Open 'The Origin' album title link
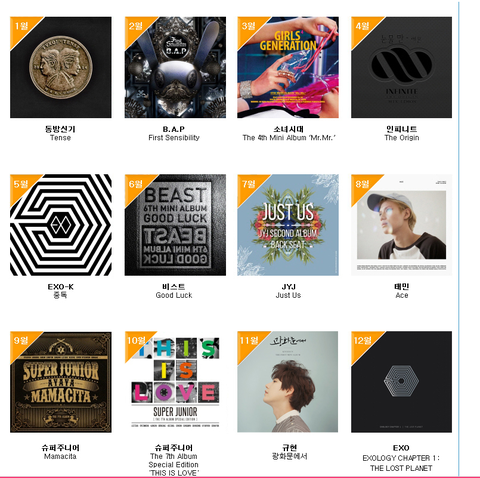480x478 pixels. (x=402, y=138)
